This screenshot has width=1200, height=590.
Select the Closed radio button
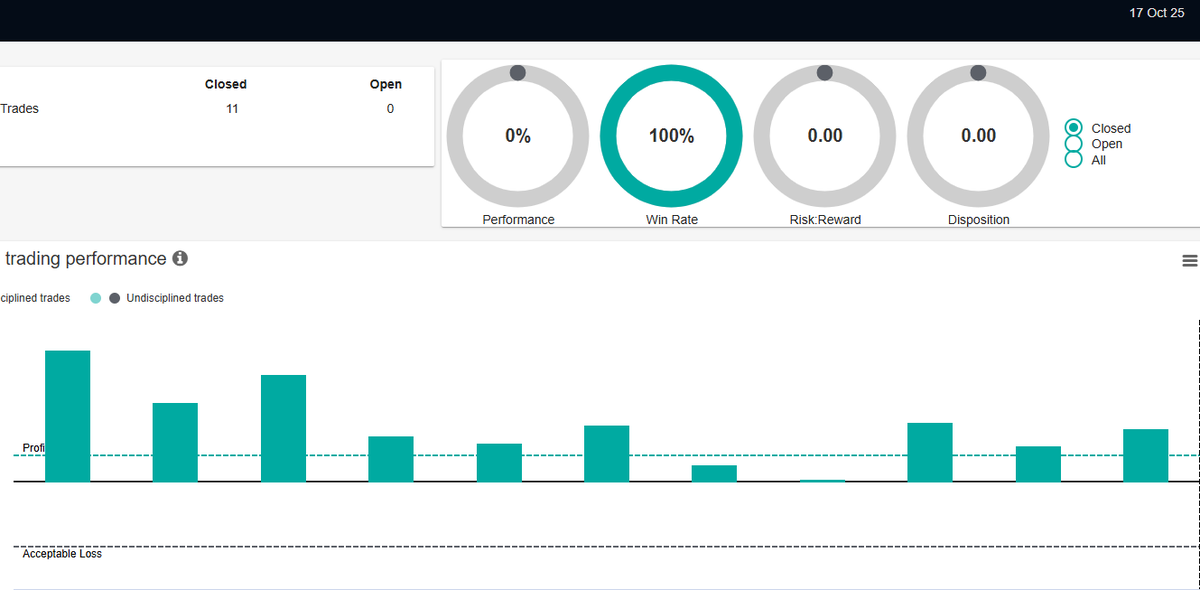pos(1074,128)
